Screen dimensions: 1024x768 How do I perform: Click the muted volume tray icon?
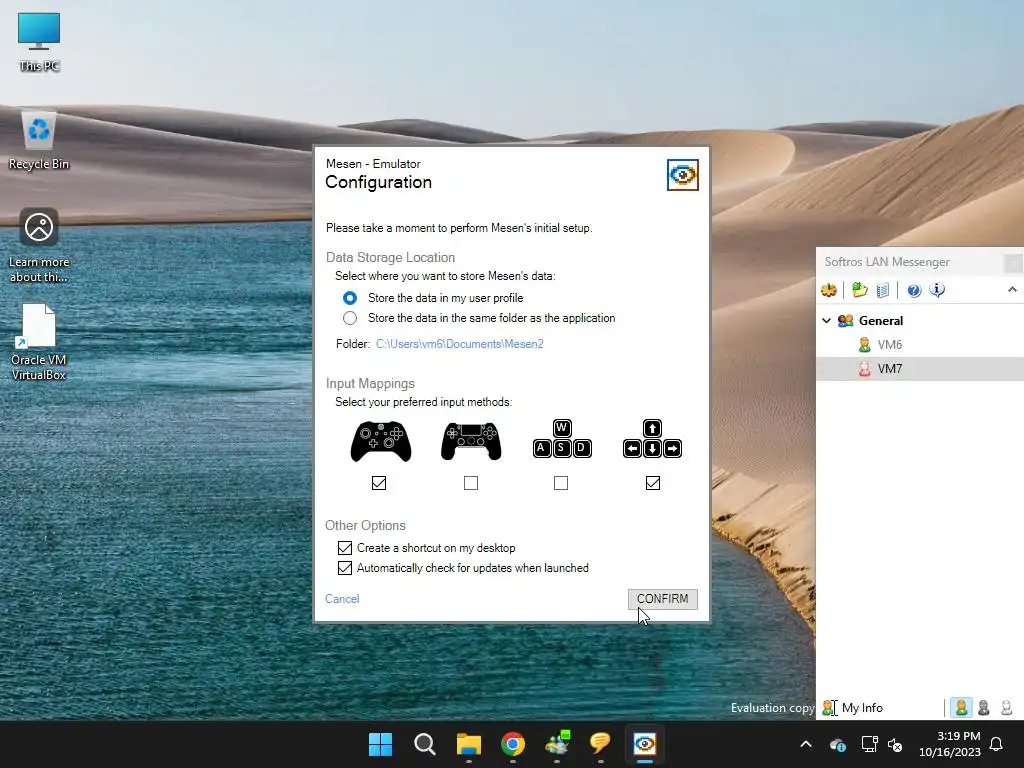895,744
